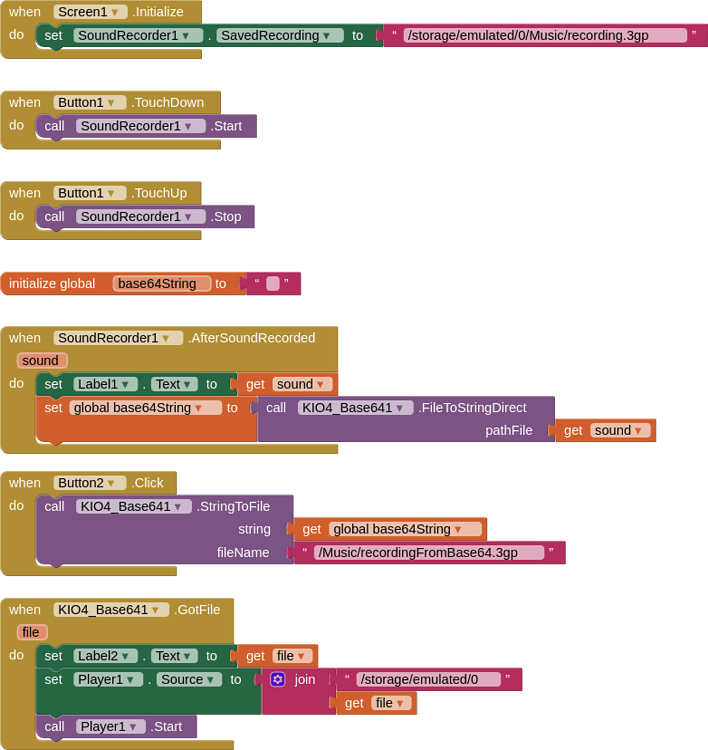The width and height of the screenshot is (708, 750).
Task: Select the file parameter in GotFile event
Action: (32, 632)
